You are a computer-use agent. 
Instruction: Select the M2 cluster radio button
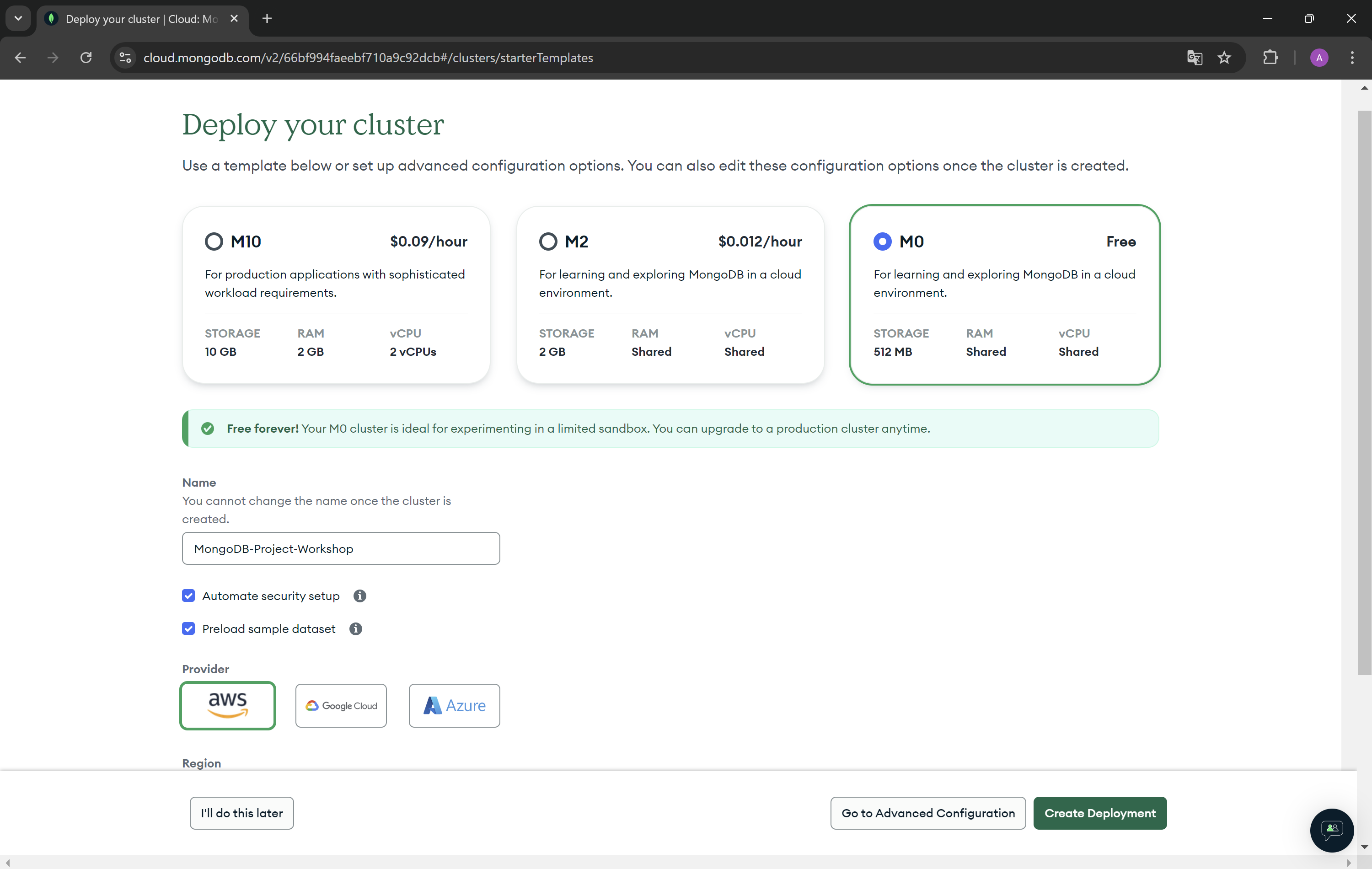click(547, 241)
